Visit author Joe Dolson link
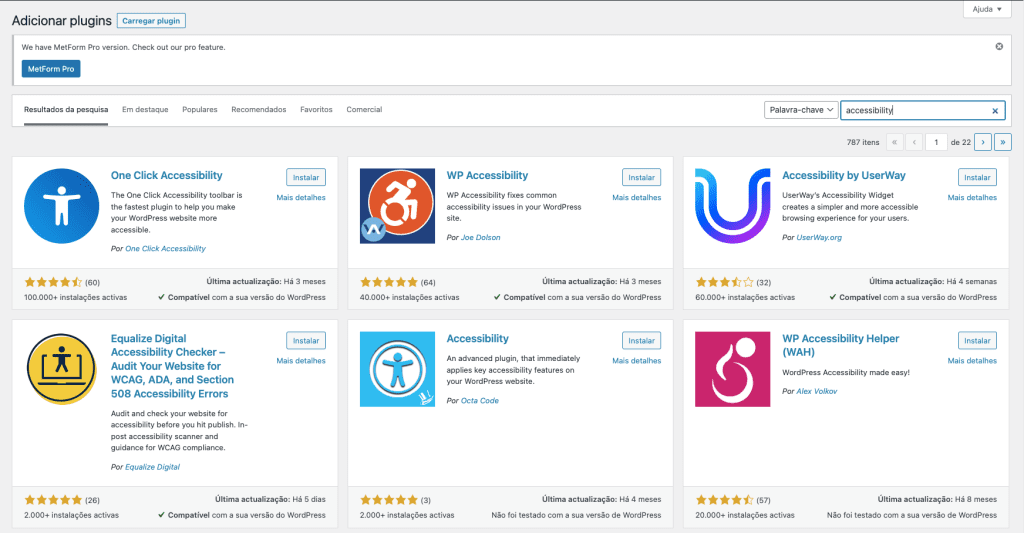 point(481,237)
